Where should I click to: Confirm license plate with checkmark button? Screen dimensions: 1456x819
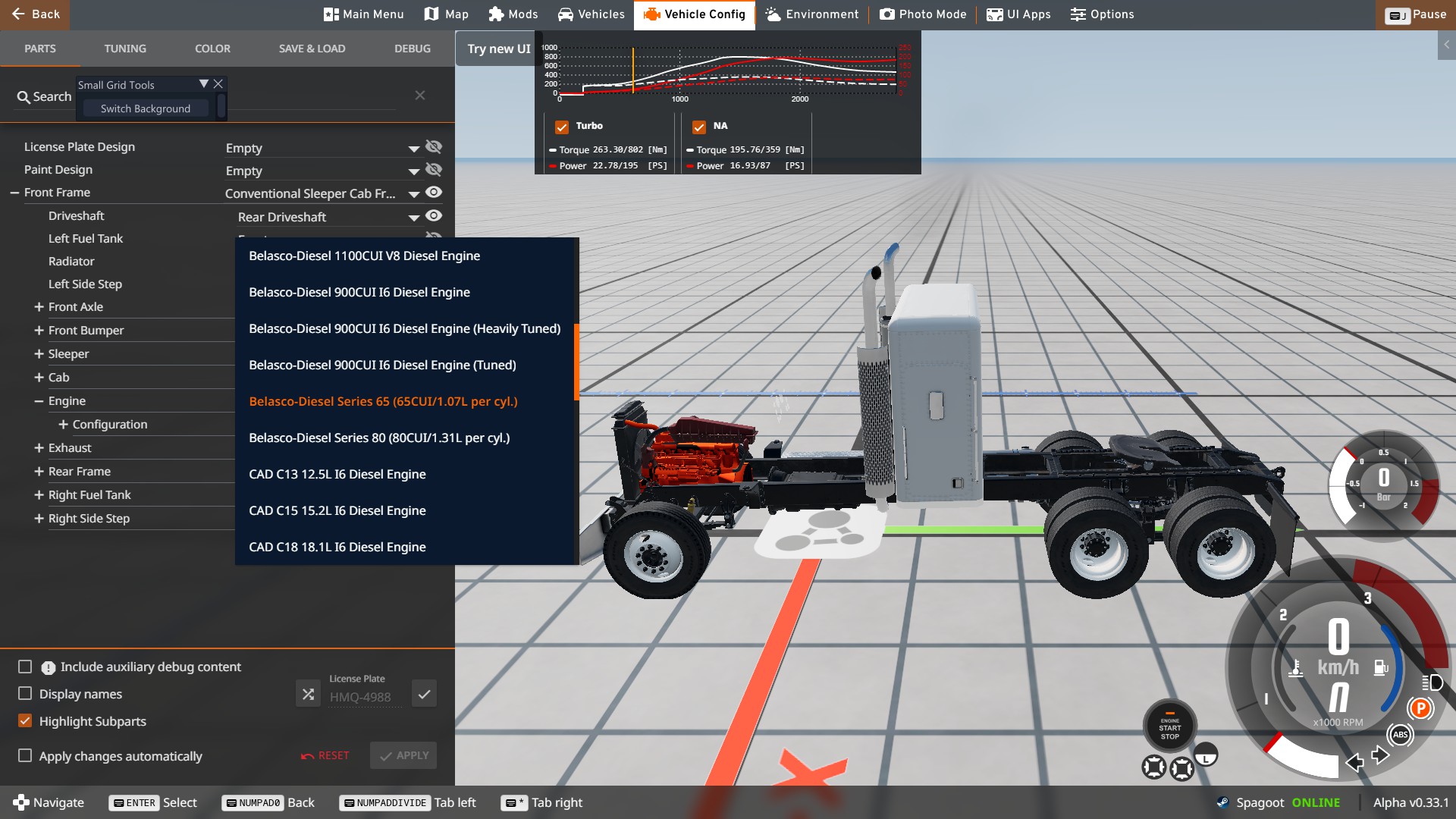[424, 694]
